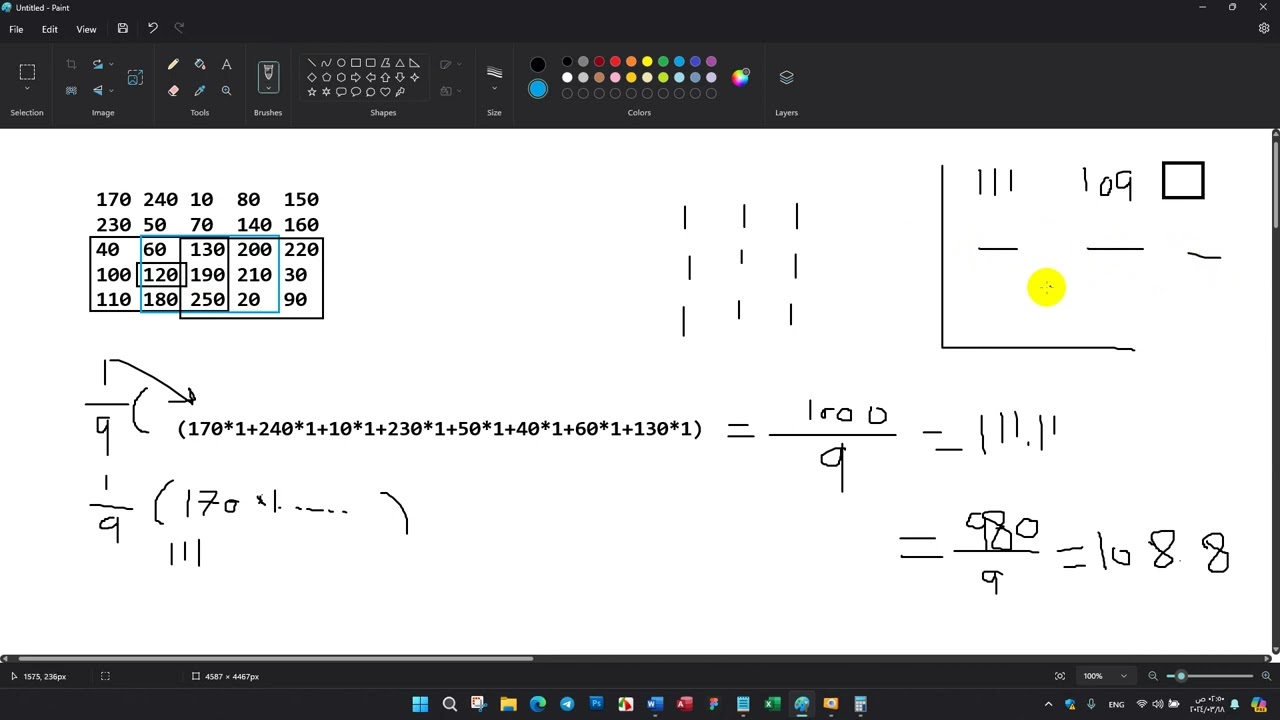Click the Crop image icon
The height and width of the screenshot is (720, 1280).
(x=71, y=65)
